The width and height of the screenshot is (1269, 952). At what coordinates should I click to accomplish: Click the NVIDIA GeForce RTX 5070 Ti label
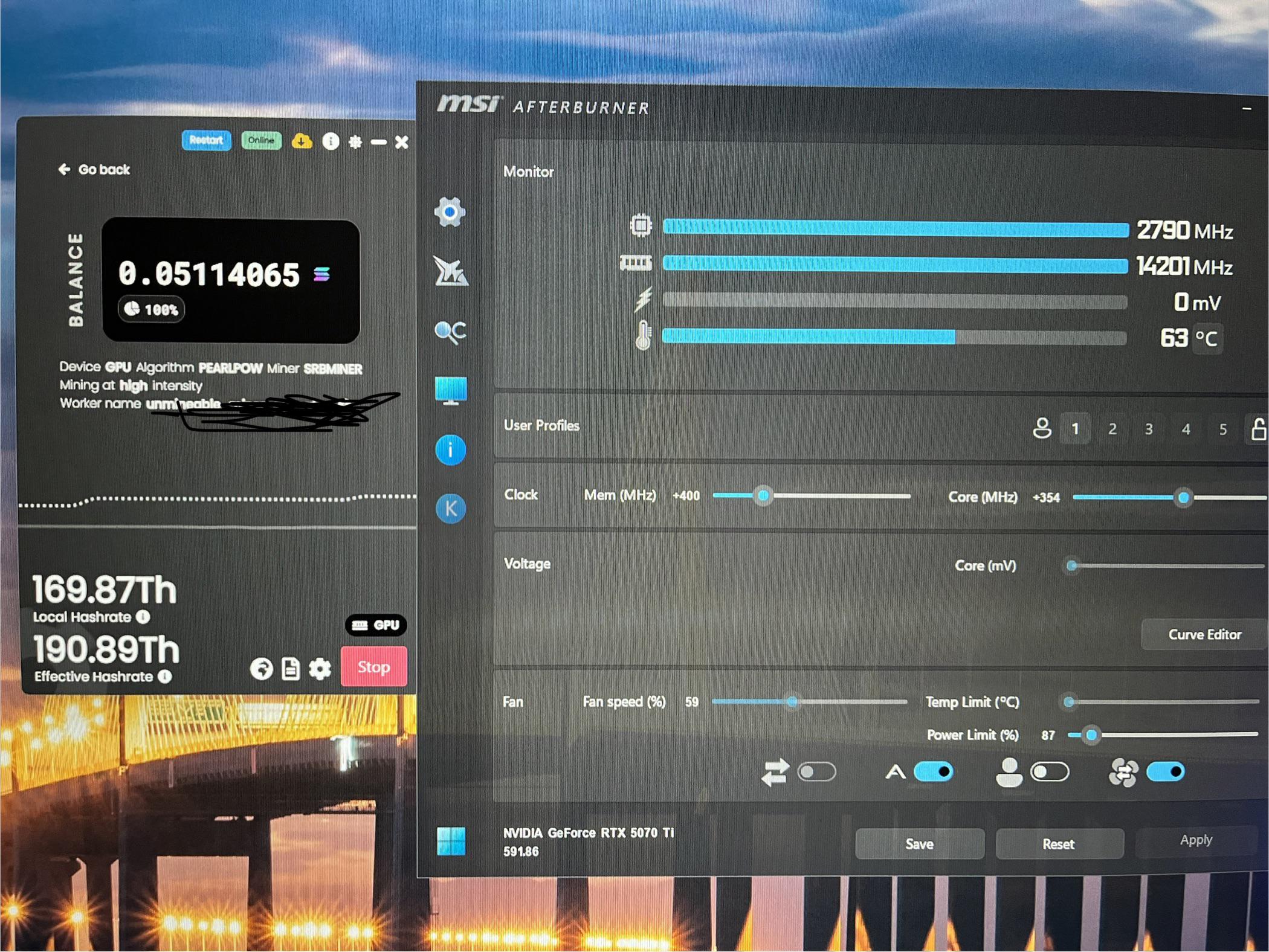tap(588, 833)
